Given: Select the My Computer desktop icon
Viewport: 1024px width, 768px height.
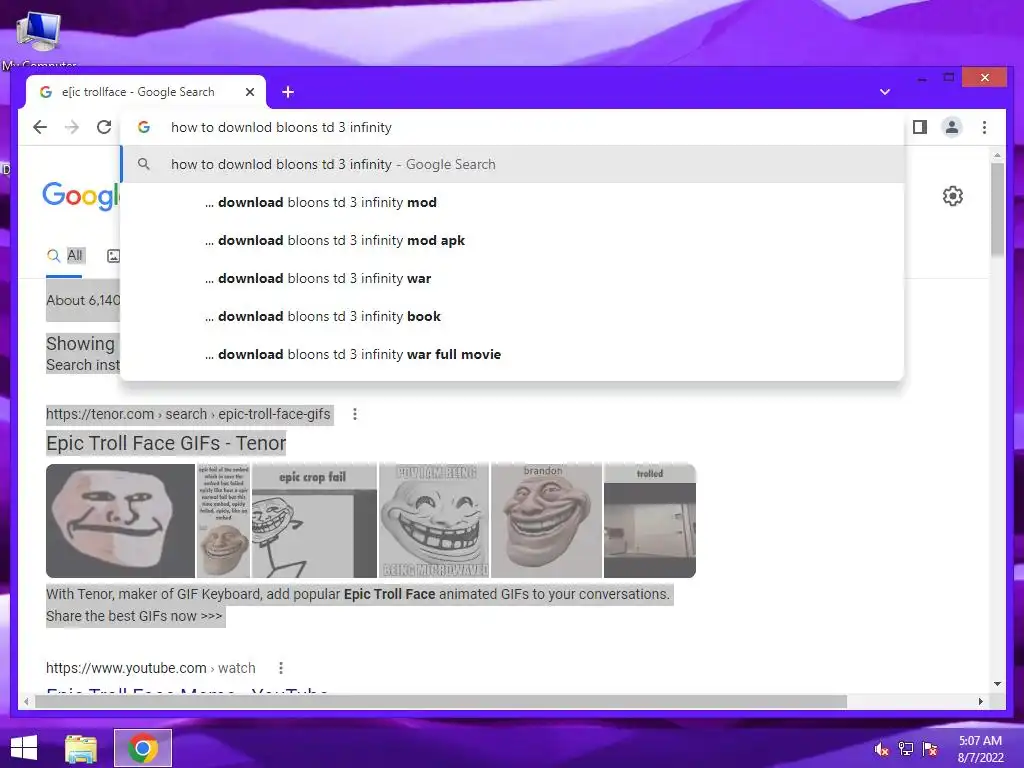Looking at the screenshot, I should [39, 38].
